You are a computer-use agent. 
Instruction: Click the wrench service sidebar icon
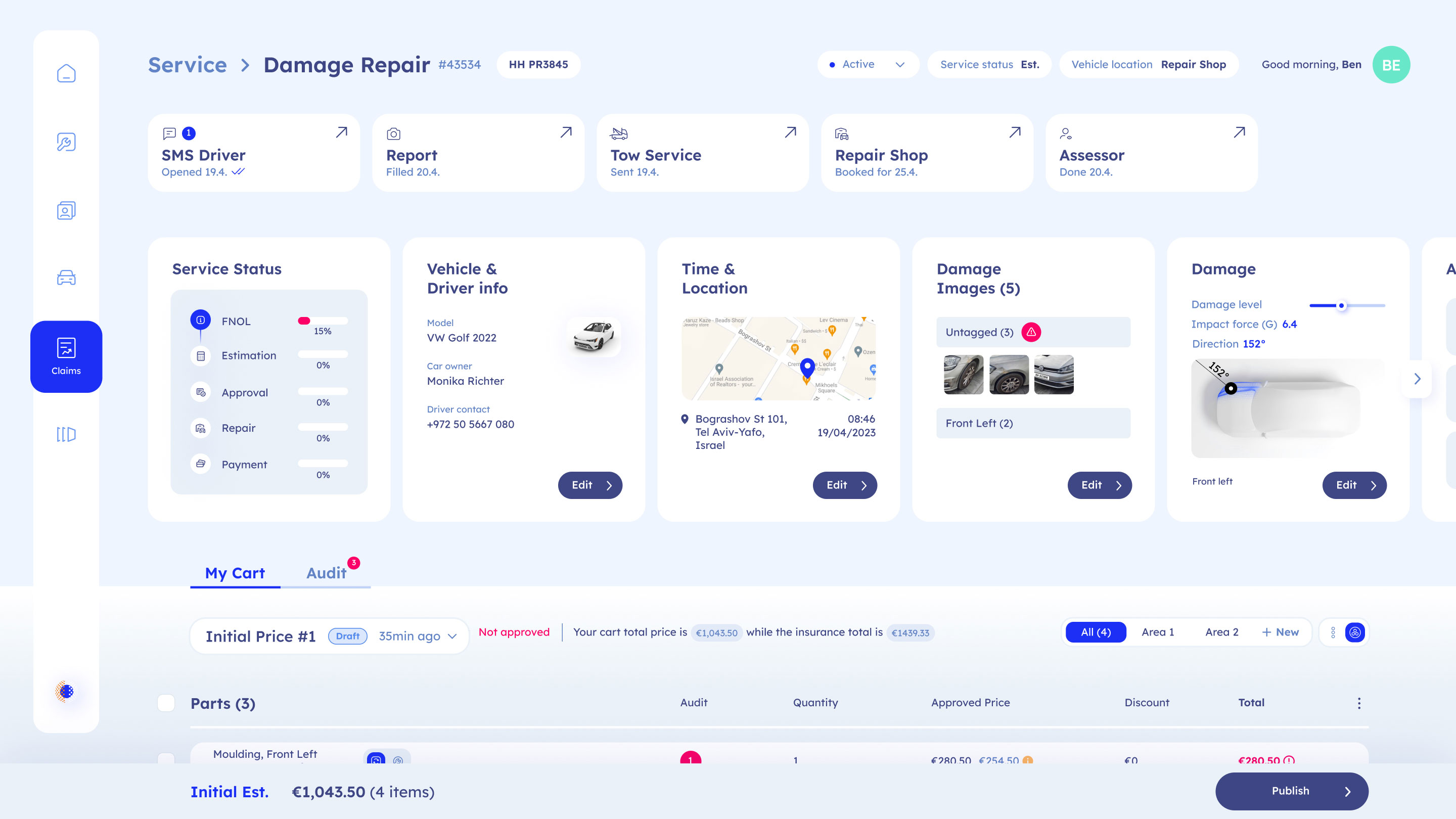click(x=66, y=142)
